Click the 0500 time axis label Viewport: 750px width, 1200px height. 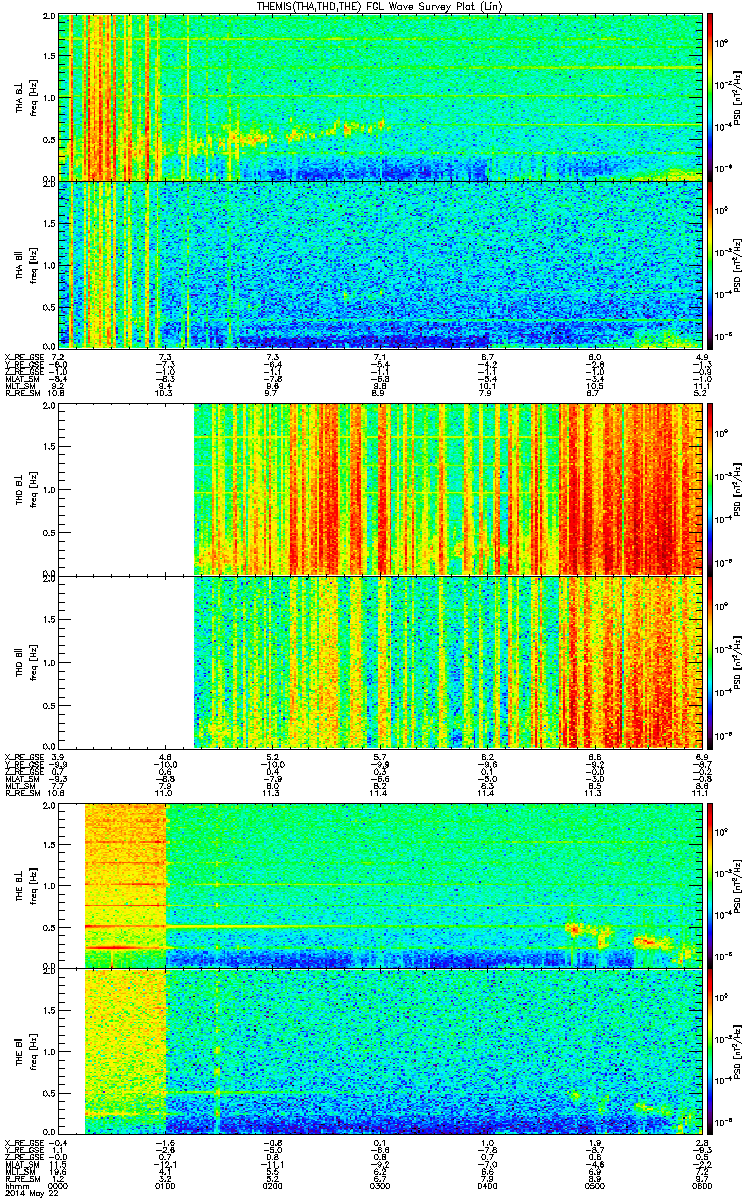(595, 1186)
